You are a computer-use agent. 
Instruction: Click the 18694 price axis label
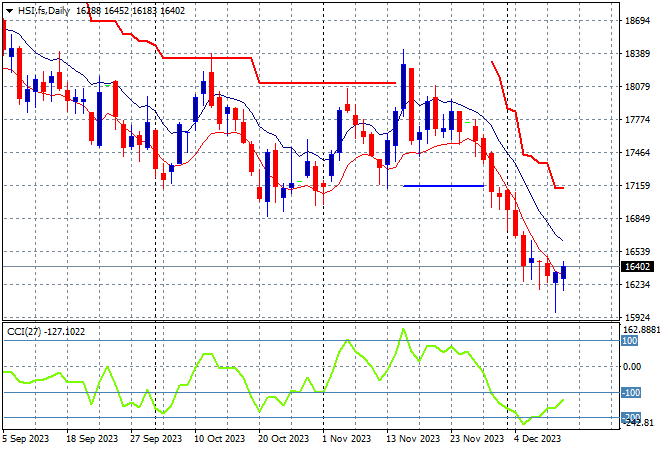637,20
